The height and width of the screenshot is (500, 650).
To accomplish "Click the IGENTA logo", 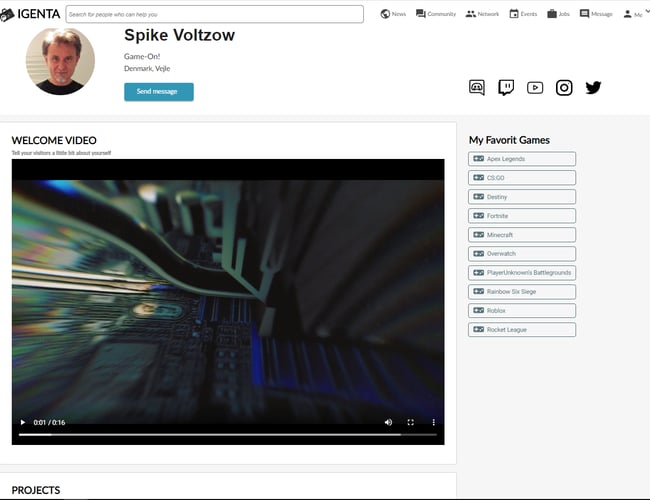I will (x=30, y=14).
